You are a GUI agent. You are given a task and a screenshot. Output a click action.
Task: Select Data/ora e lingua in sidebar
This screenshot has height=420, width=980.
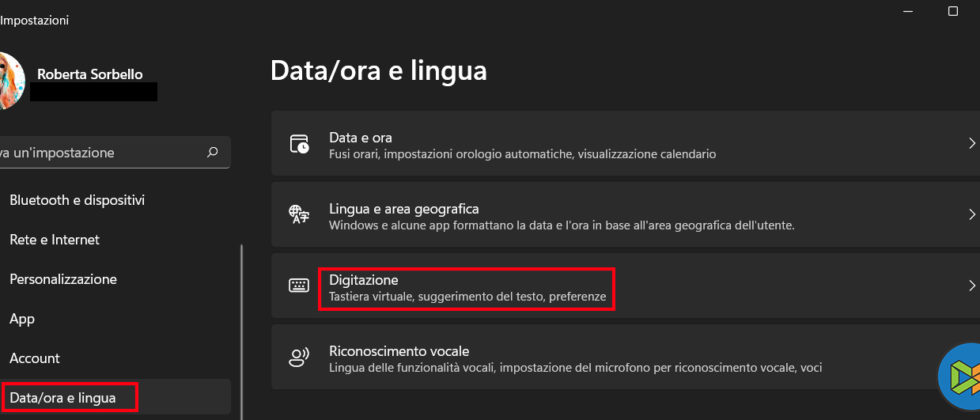click(x=63, y=398)
